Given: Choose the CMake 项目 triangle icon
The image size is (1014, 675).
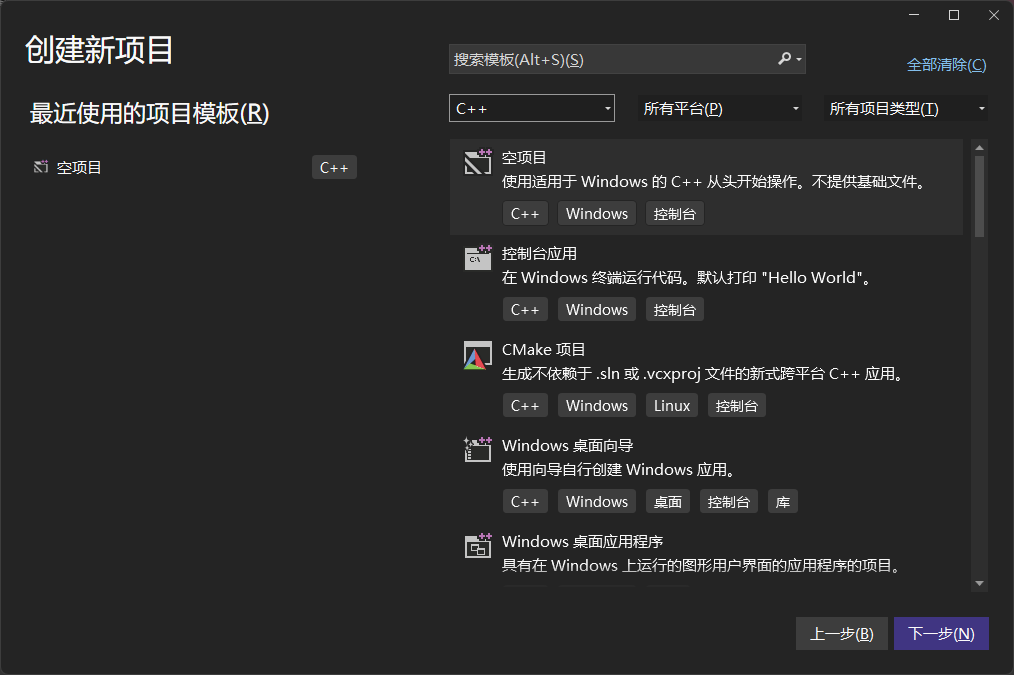Looking at the screenshot, I should tap(478, 355).
